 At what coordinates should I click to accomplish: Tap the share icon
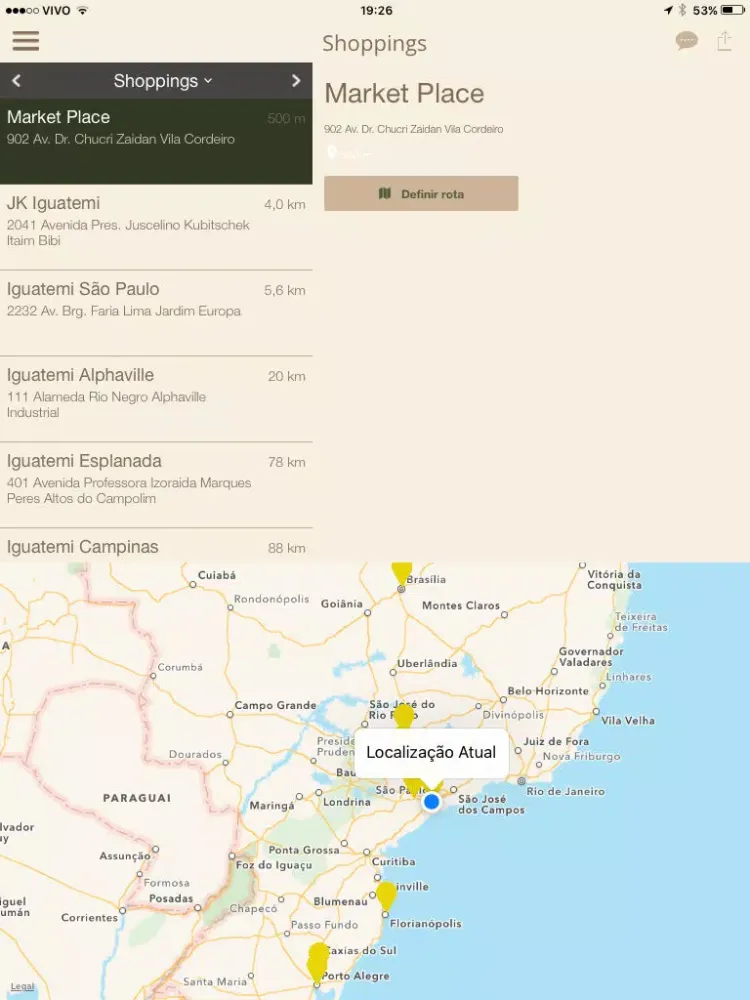[x=724, y=41]
